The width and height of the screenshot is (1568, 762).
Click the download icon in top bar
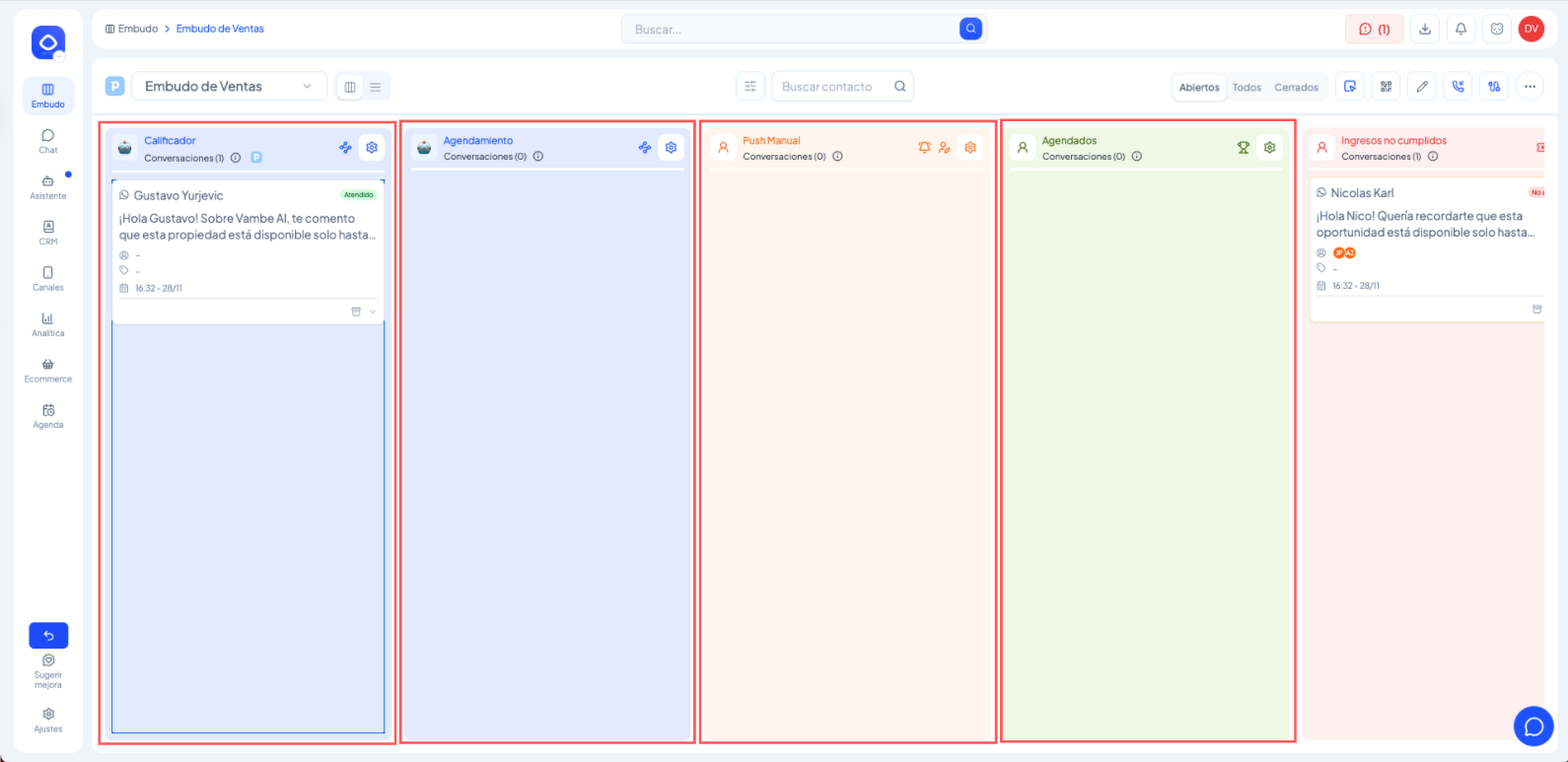coord(1425,30)
